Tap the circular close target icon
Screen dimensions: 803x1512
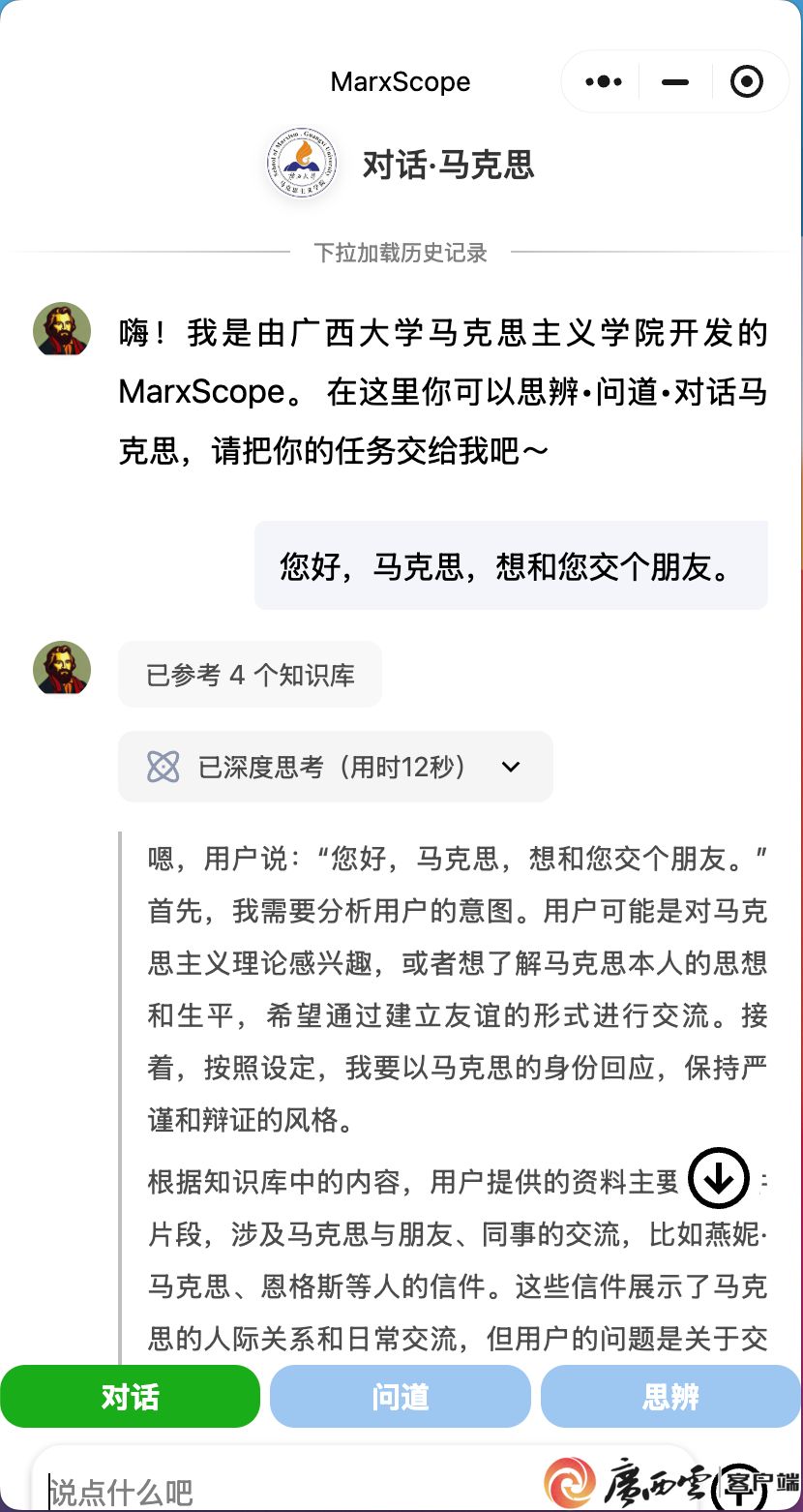click(x=747, y=82)
